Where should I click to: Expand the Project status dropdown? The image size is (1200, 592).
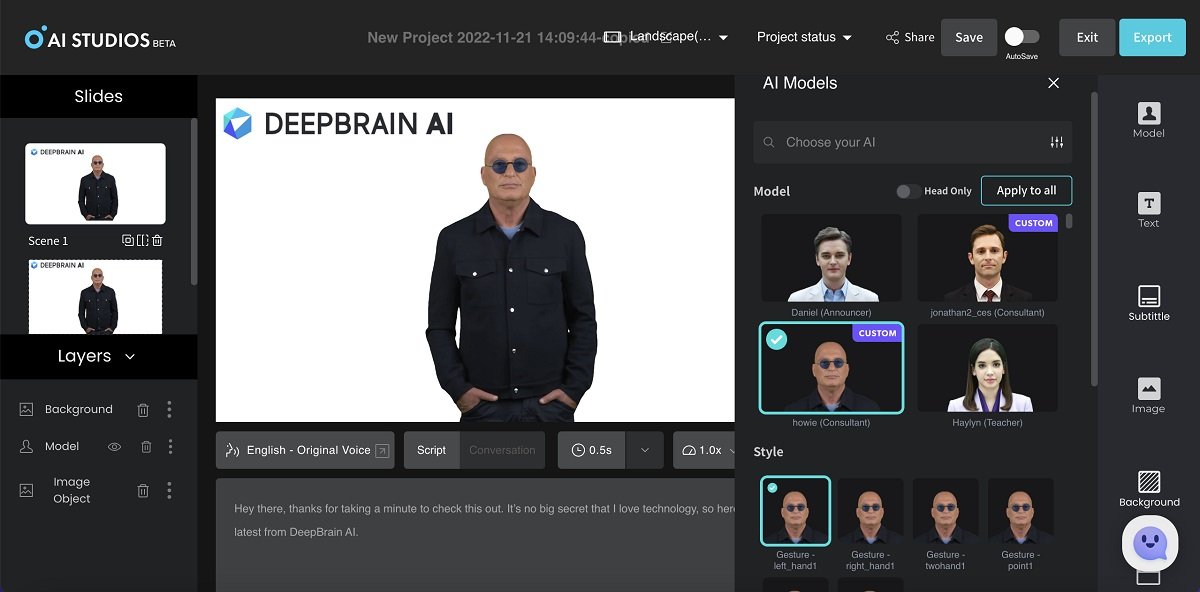pos(804,37)
